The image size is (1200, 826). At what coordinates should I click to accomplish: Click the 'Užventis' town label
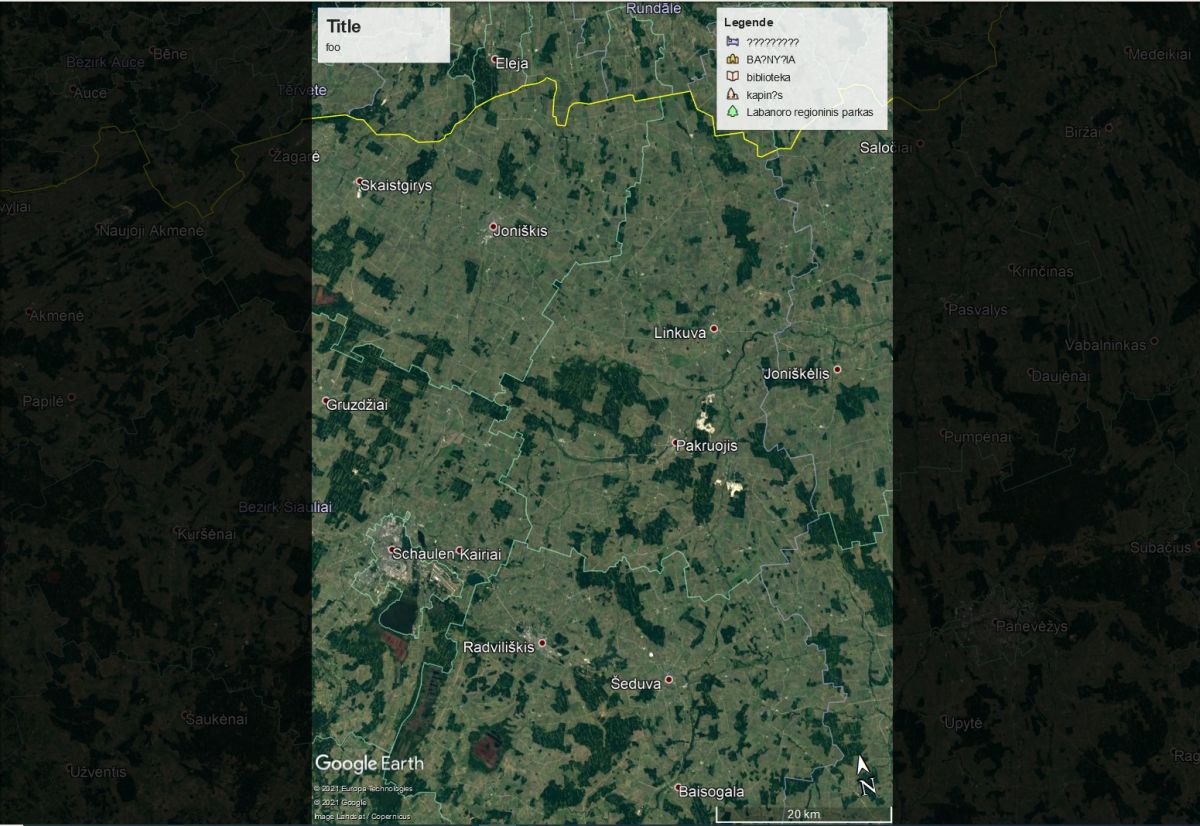[x=98, y=772]
